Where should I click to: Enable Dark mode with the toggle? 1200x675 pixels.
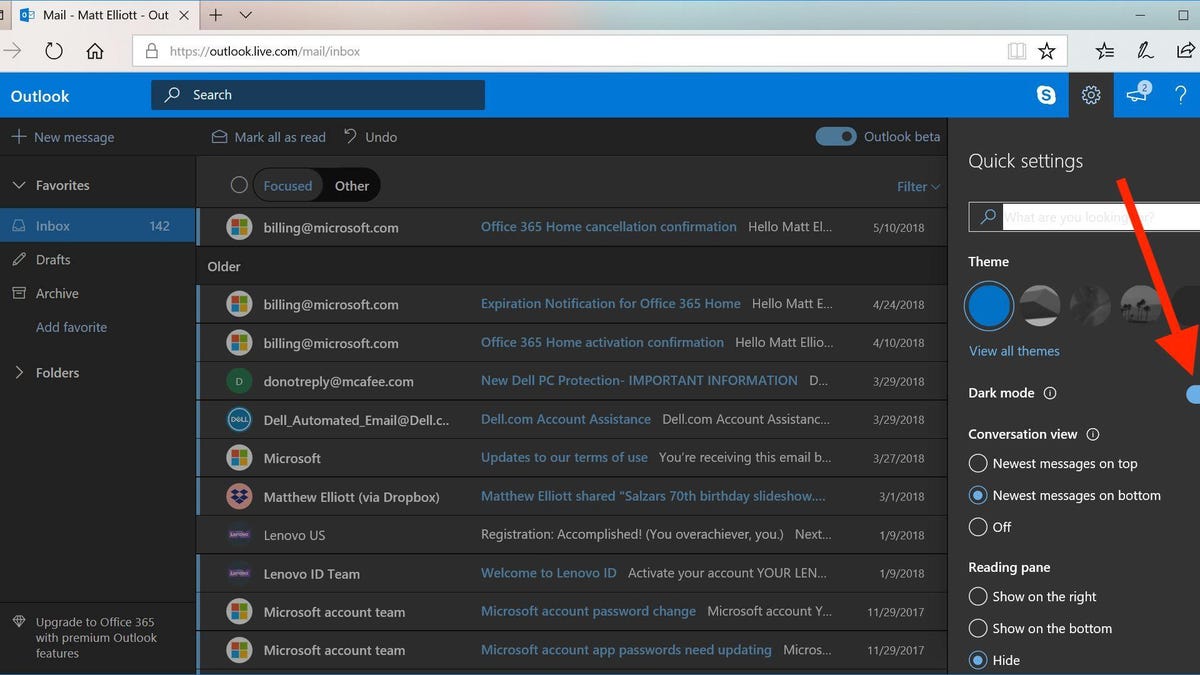(x=1195, y=394)
